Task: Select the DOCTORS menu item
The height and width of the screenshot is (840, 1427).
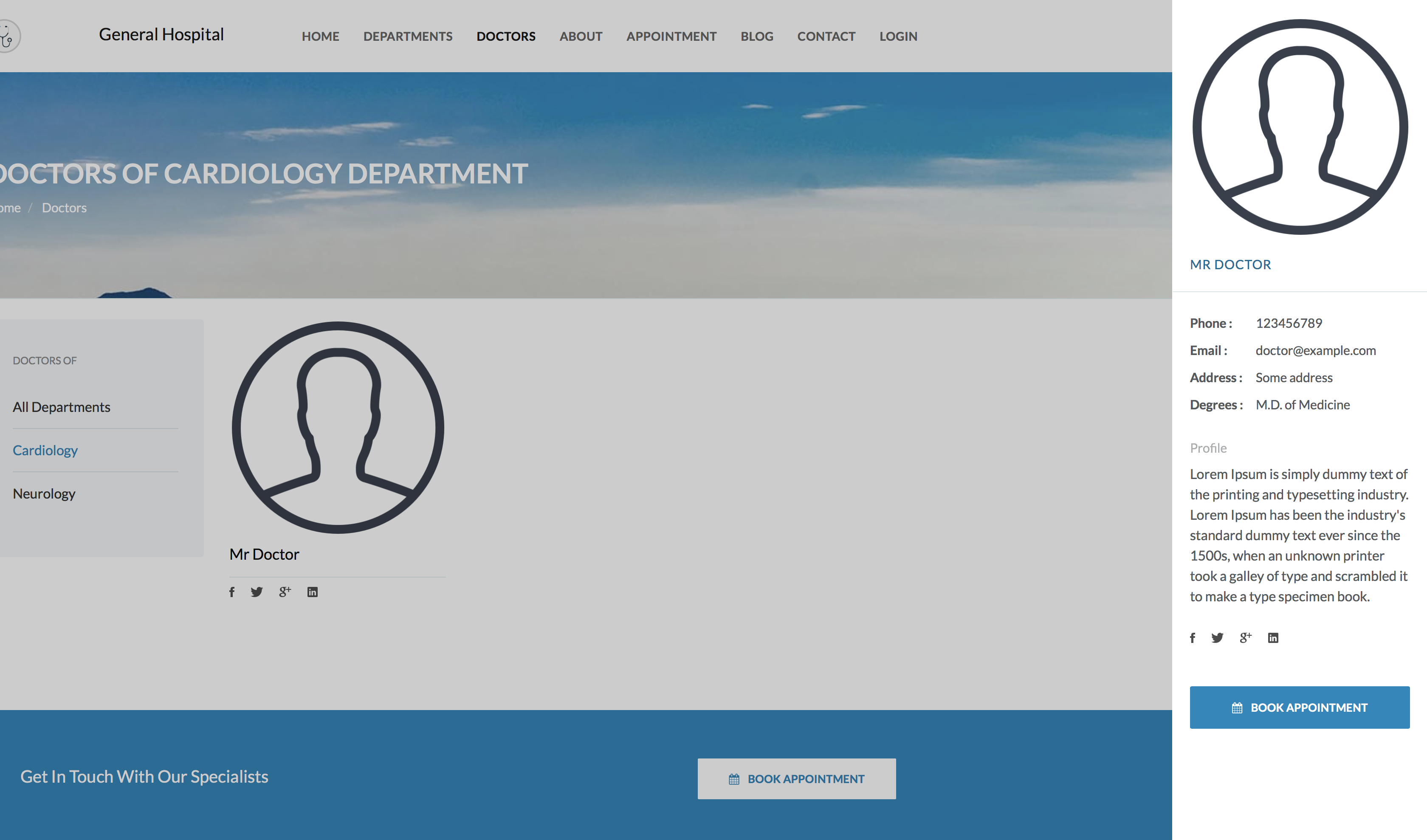Action: pos(506,36)
